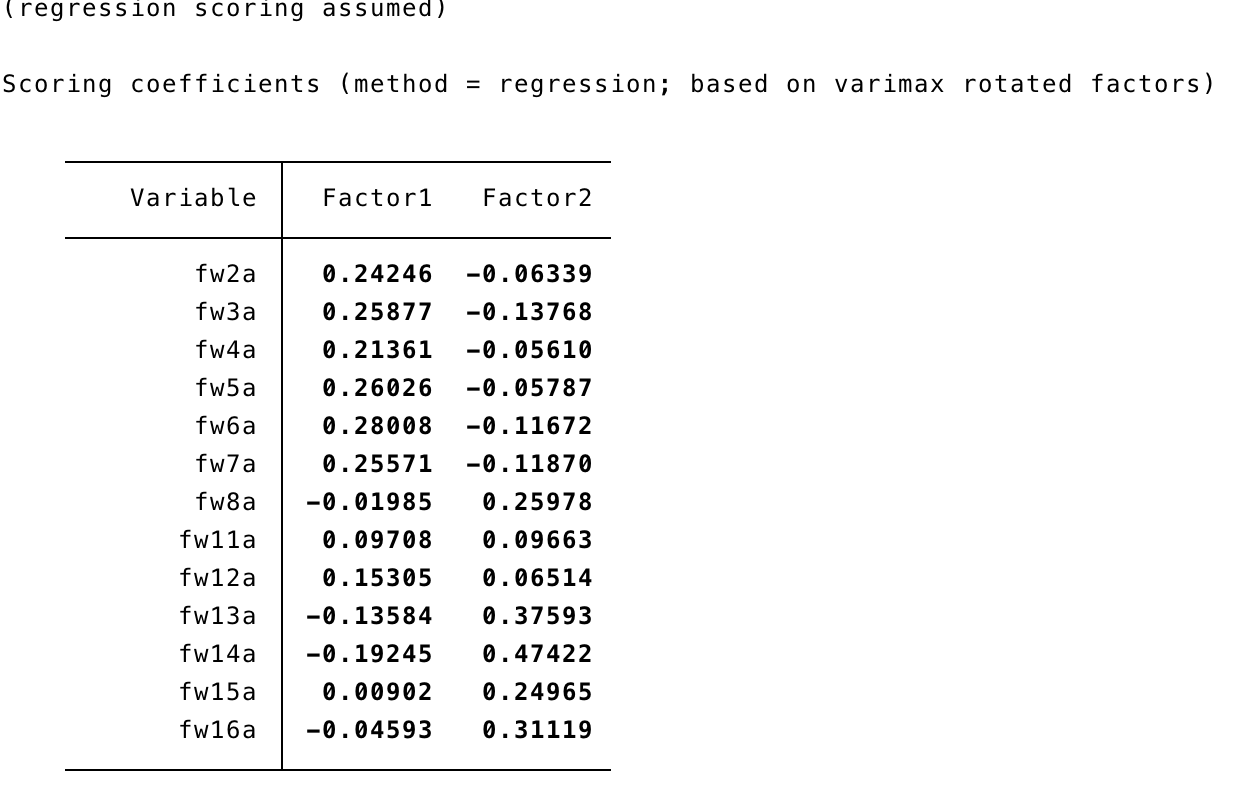Click the Scoring coefficients title line
This screenshot has width=1236, height=788.
click(x=608, y=84)
